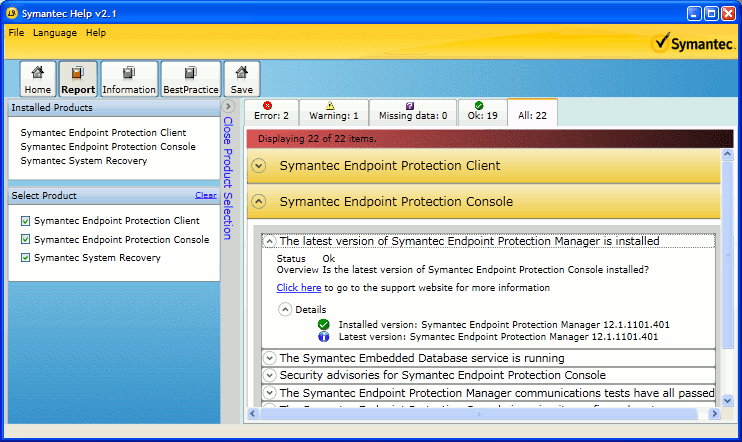Uncheck Symantec Endpoint Protection Client checkbox
The image size is (742, 442).
pyautogui.click(x=26, y=221)
